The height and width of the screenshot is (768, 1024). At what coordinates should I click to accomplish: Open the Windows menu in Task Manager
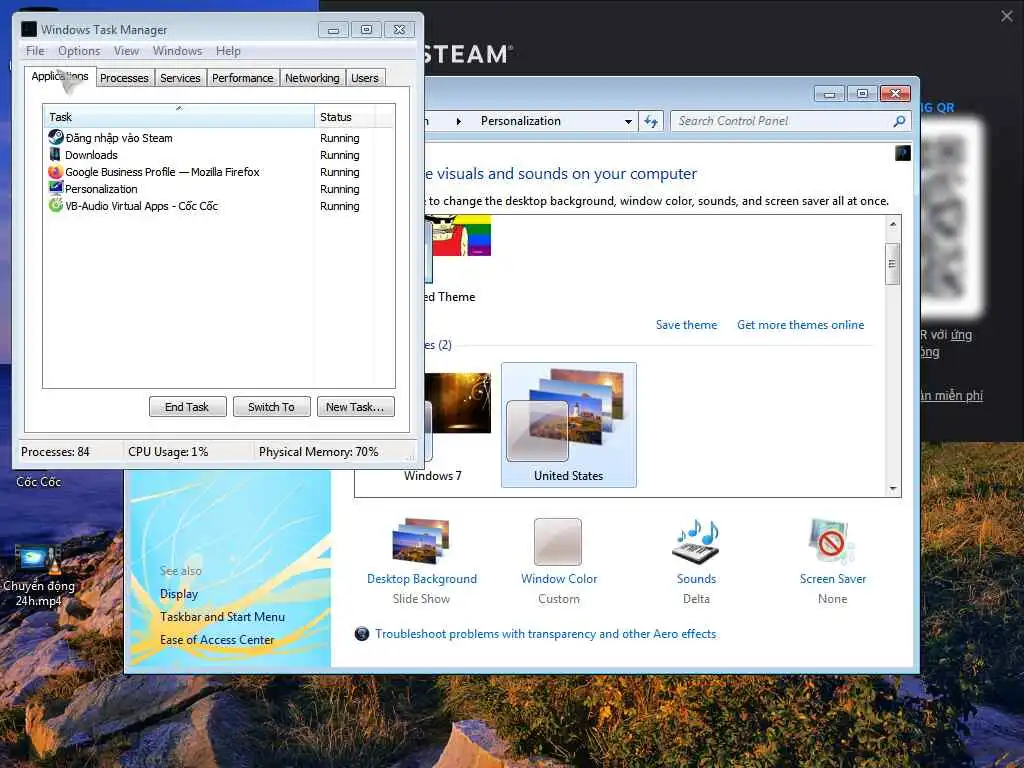177,51
